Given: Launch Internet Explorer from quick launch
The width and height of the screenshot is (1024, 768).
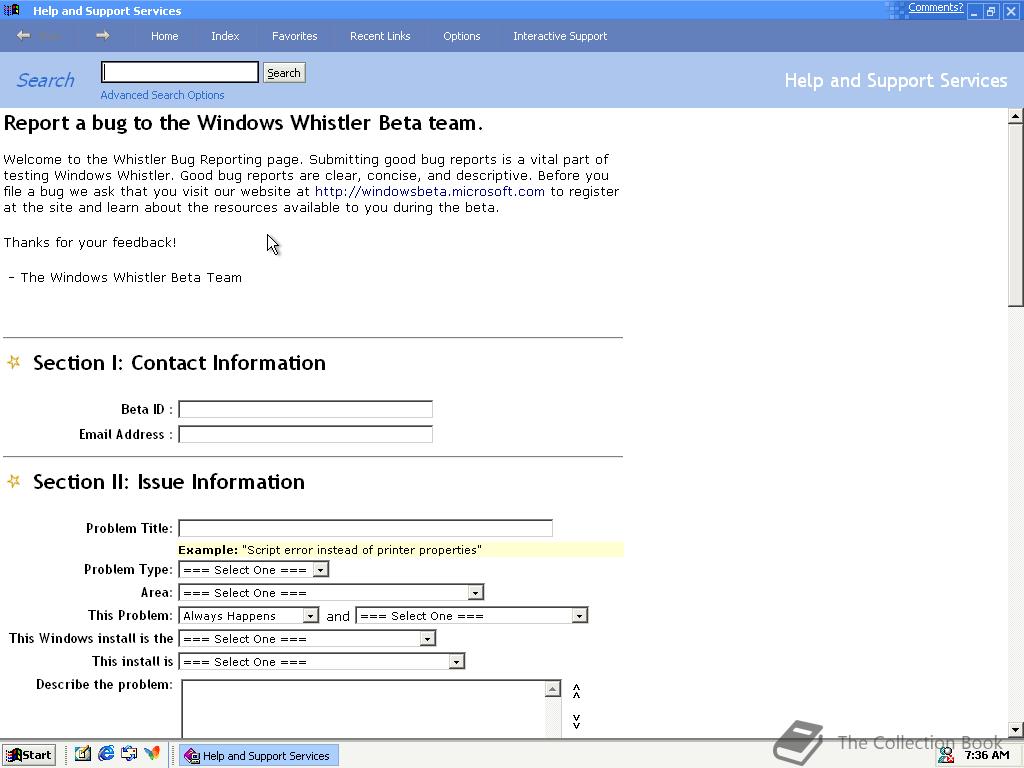Looking at the screenshot, I should [106, 754].
